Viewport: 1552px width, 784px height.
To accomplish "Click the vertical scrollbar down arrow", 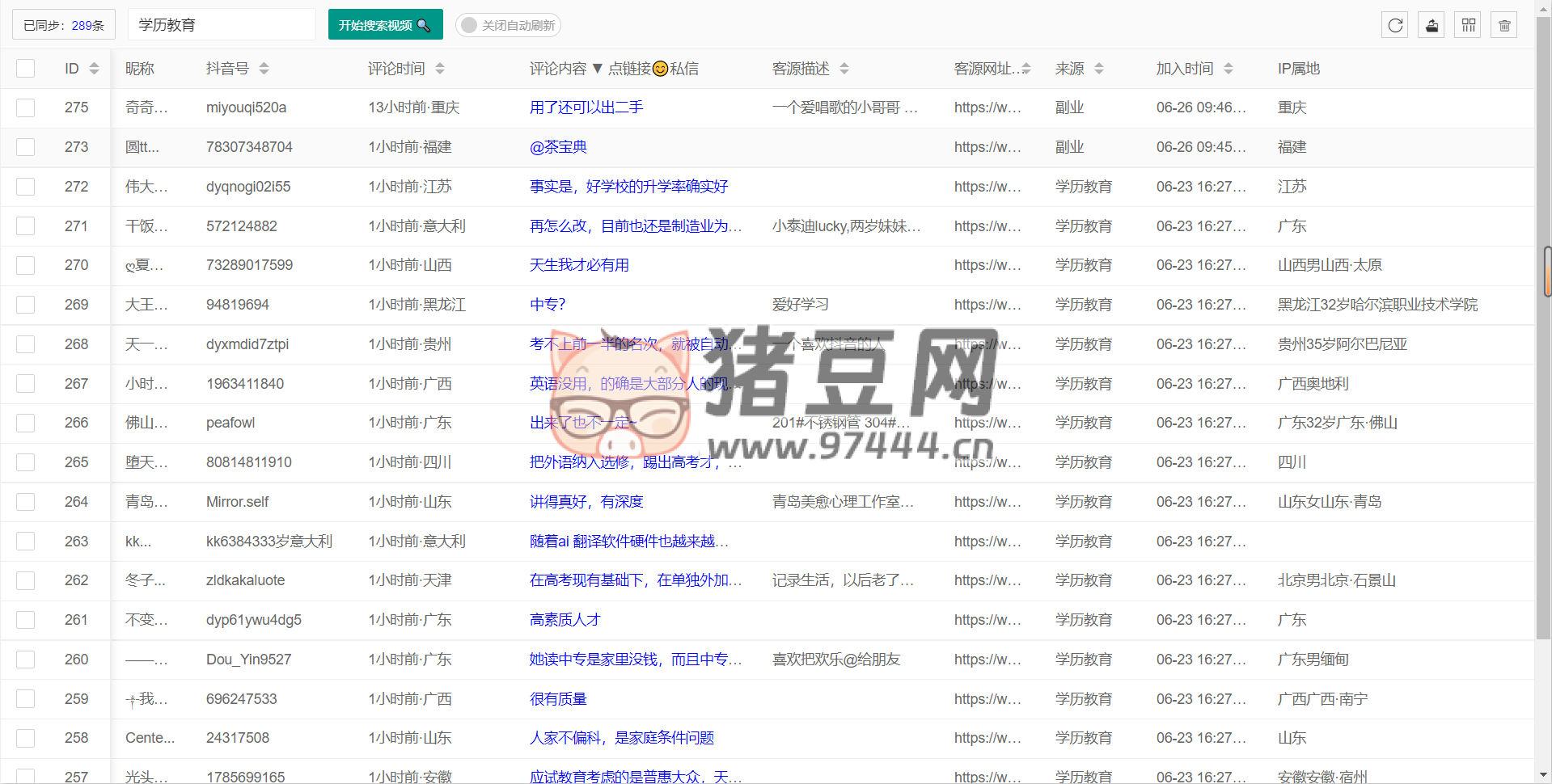I will [x=1543, y=775].
